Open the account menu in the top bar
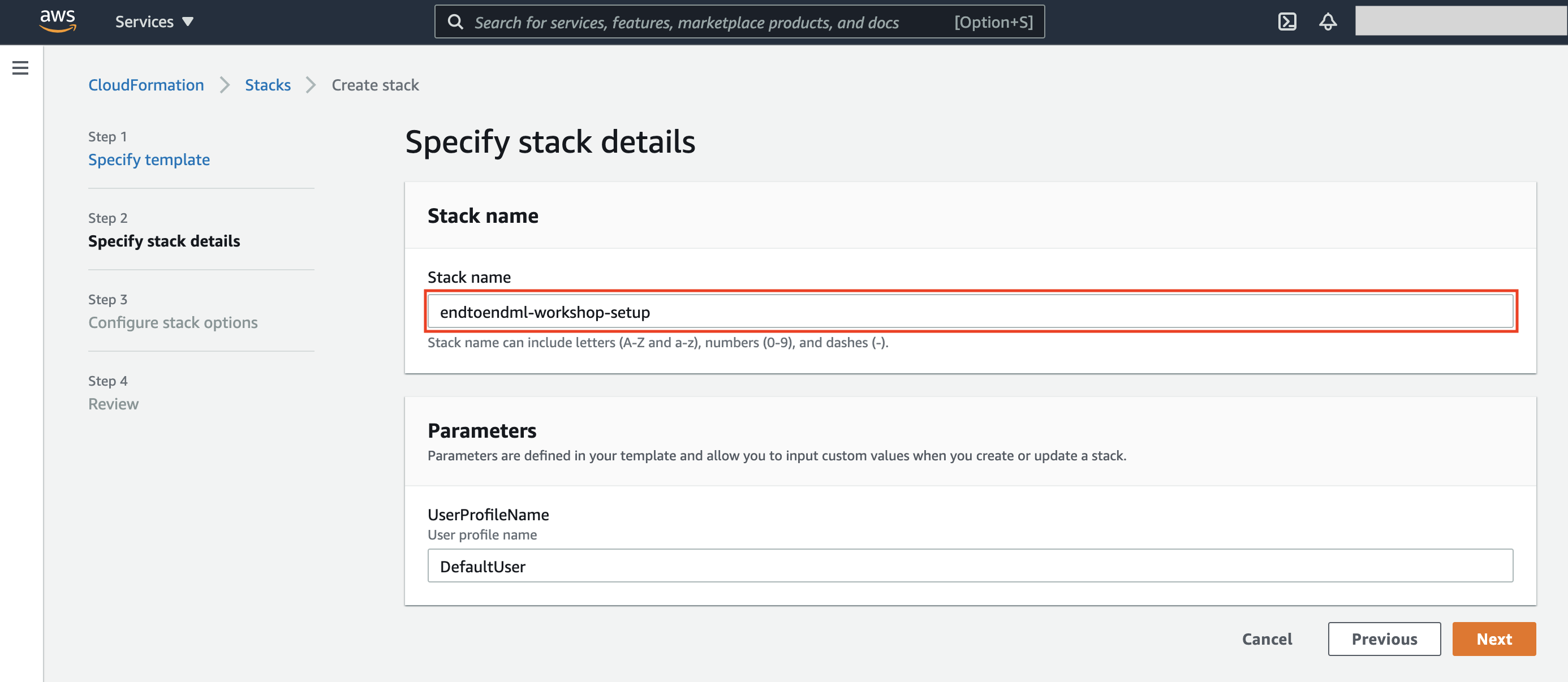Screen dimensions: 1568x682 pos(1461,21)
